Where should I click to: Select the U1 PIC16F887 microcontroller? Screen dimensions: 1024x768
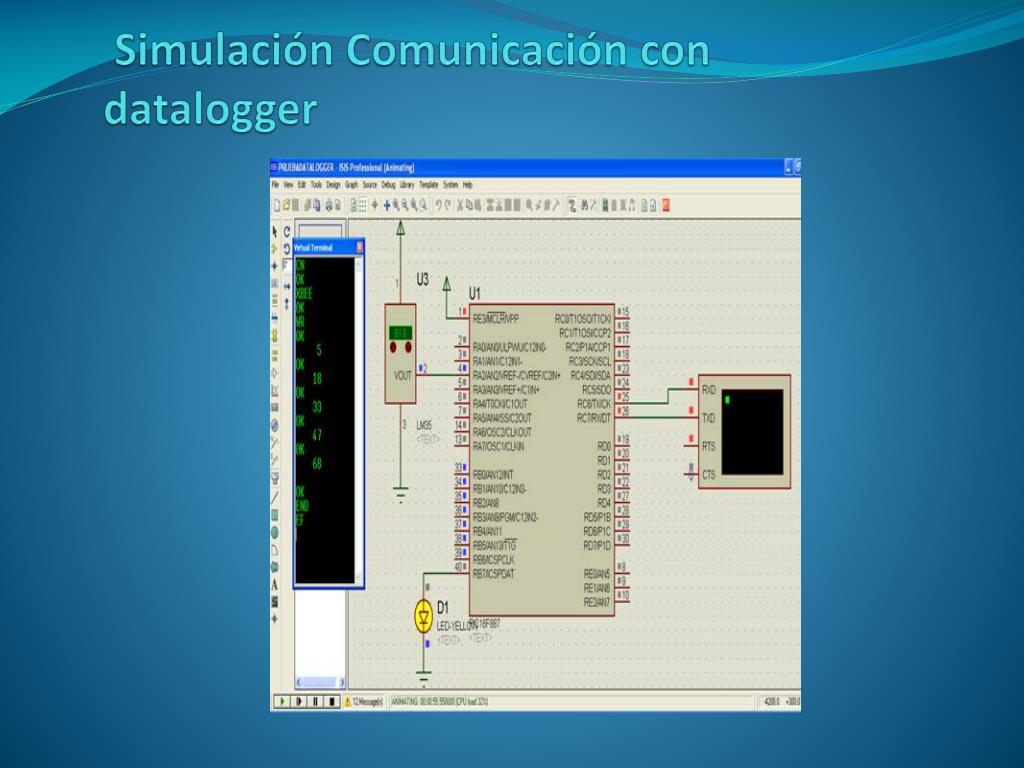coord(541,460)
